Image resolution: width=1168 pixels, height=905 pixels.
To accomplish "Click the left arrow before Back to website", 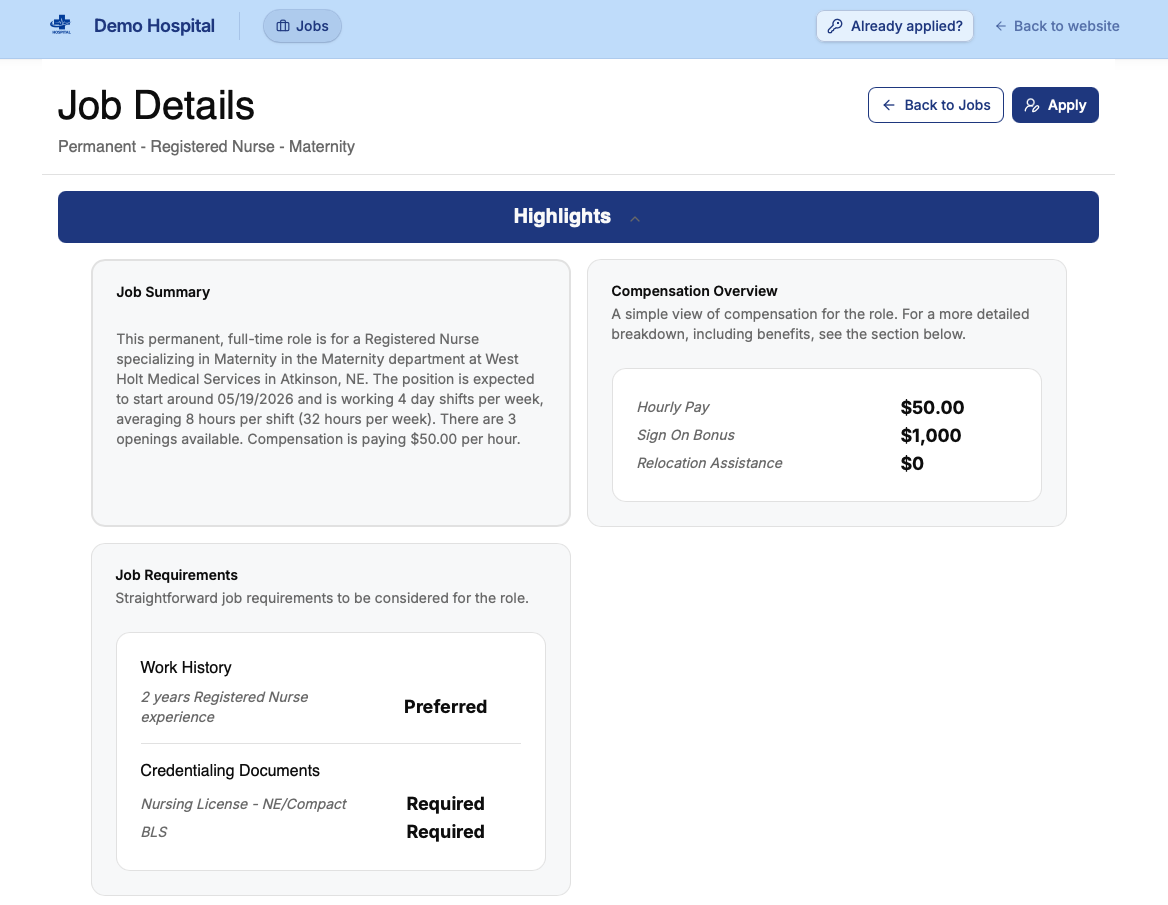I will pos(1000,26).
